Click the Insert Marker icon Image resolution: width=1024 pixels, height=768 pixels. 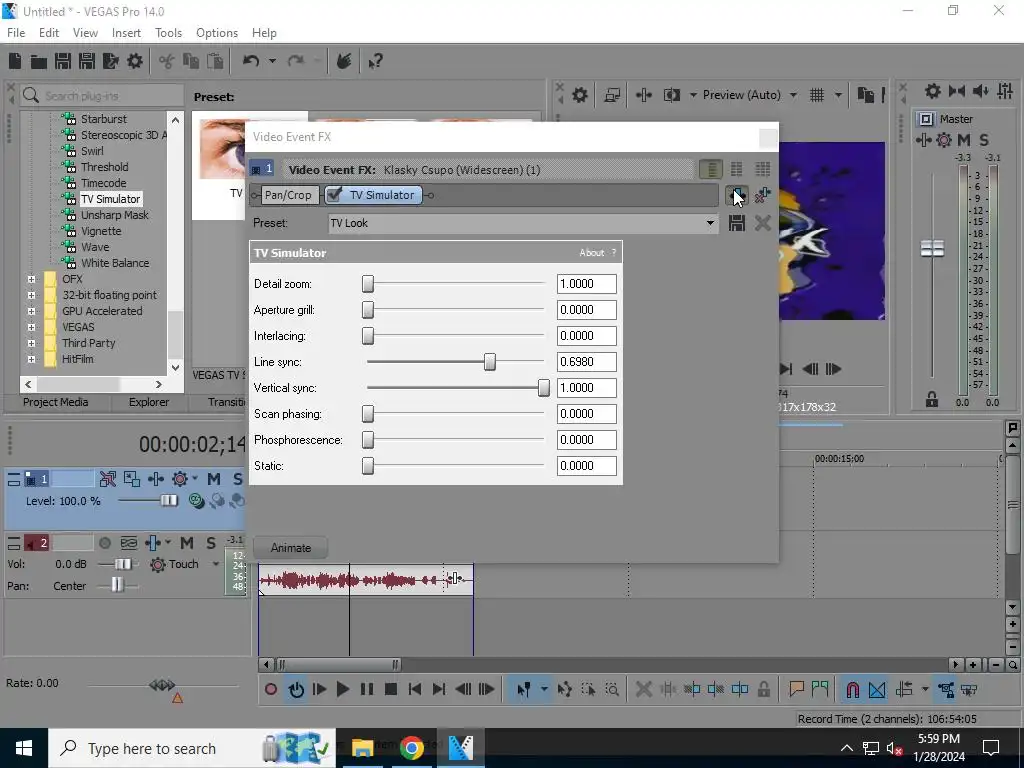coord(796,689)
